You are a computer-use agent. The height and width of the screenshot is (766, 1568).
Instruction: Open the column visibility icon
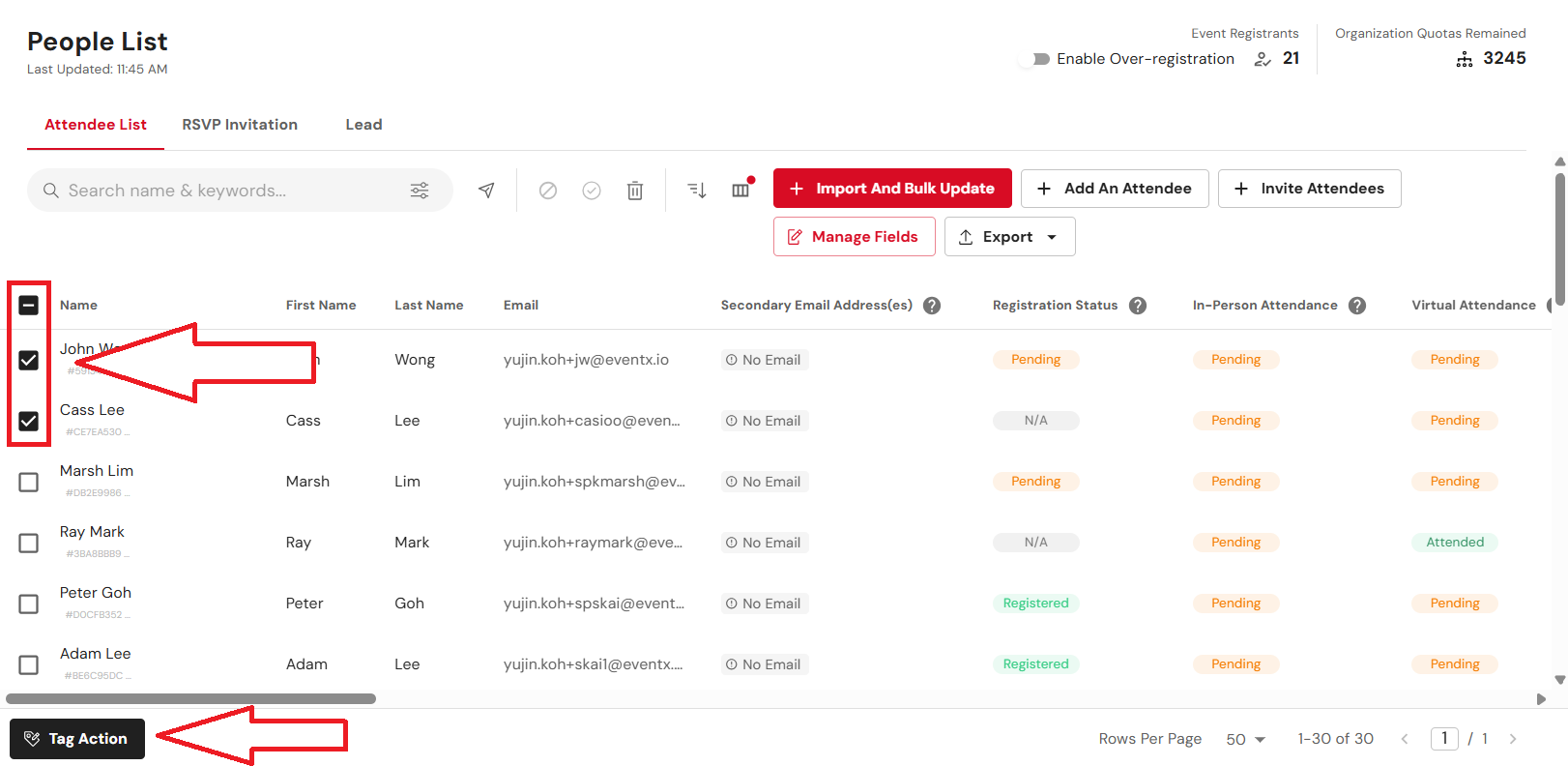coord(741,190)
